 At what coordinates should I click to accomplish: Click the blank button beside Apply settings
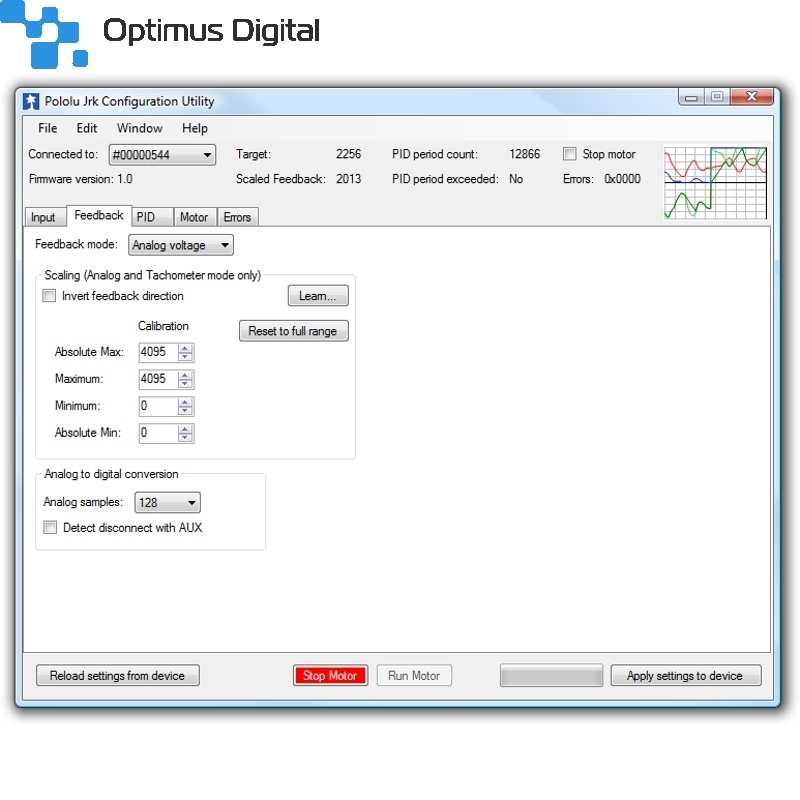point(551,675)
